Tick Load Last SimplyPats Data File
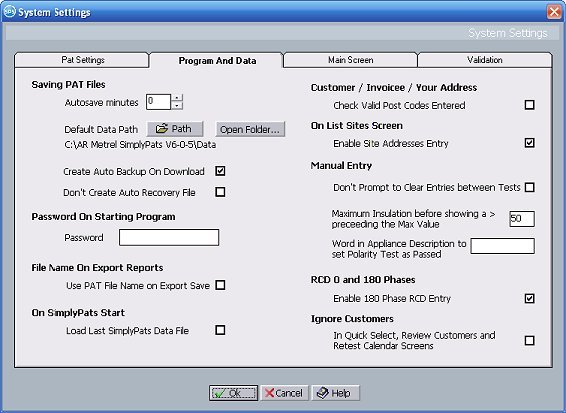The width and height of the screenshot is (566, 413). [220, 330]
